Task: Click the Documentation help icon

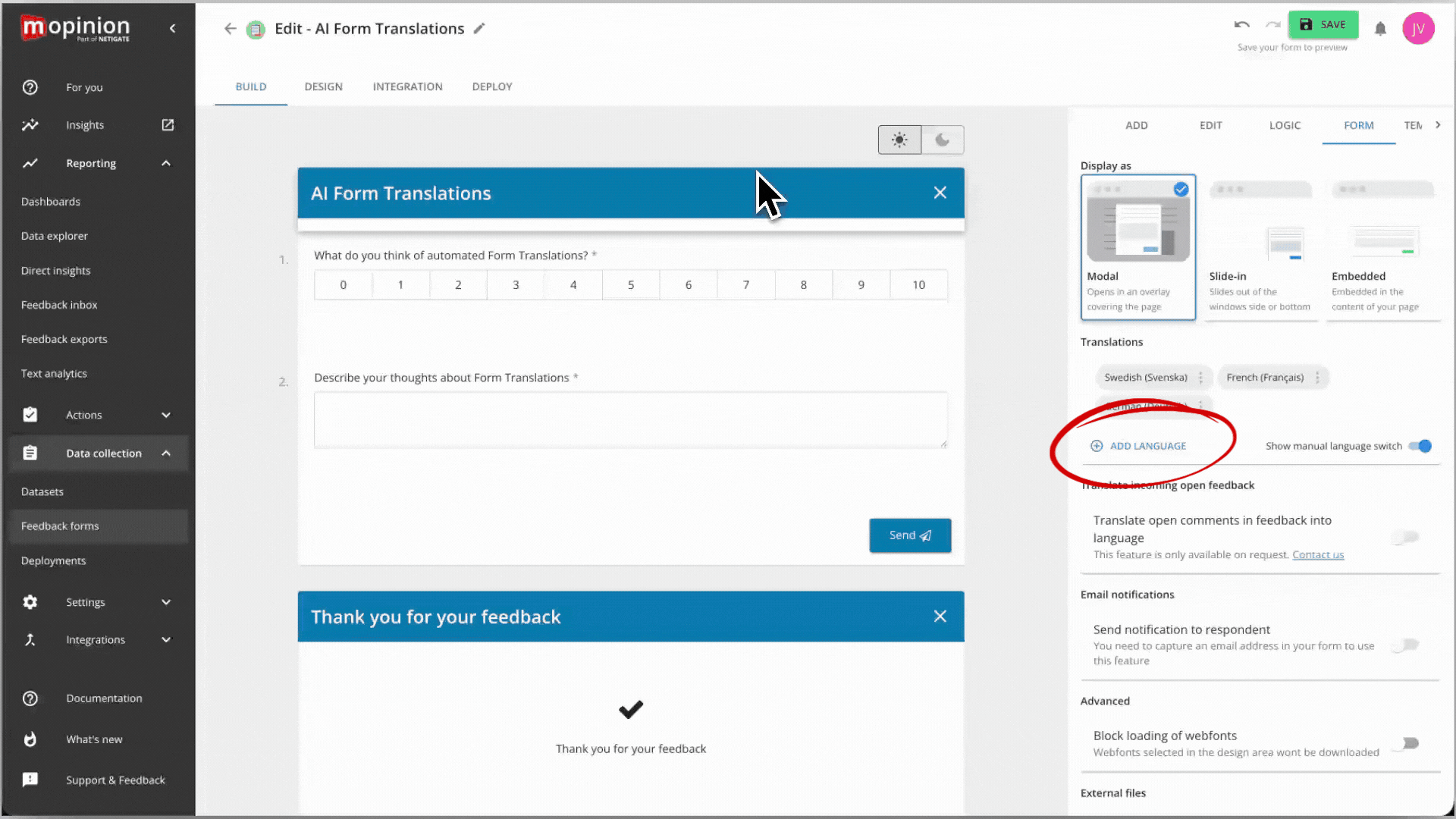Action: click(x=30, y=698)
